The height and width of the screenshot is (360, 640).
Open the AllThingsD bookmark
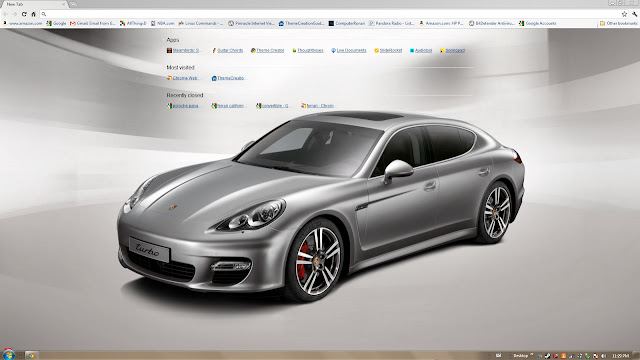coord(133,23)
